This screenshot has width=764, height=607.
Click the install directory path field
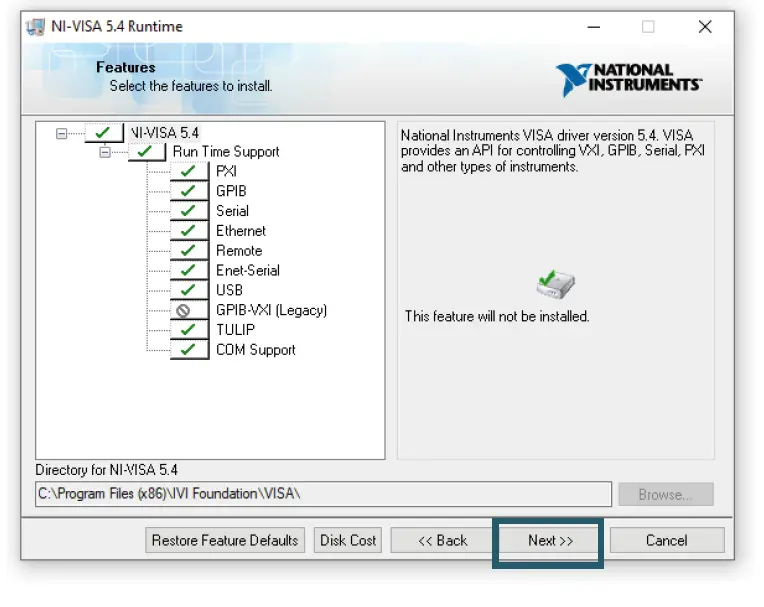(323, 494)
